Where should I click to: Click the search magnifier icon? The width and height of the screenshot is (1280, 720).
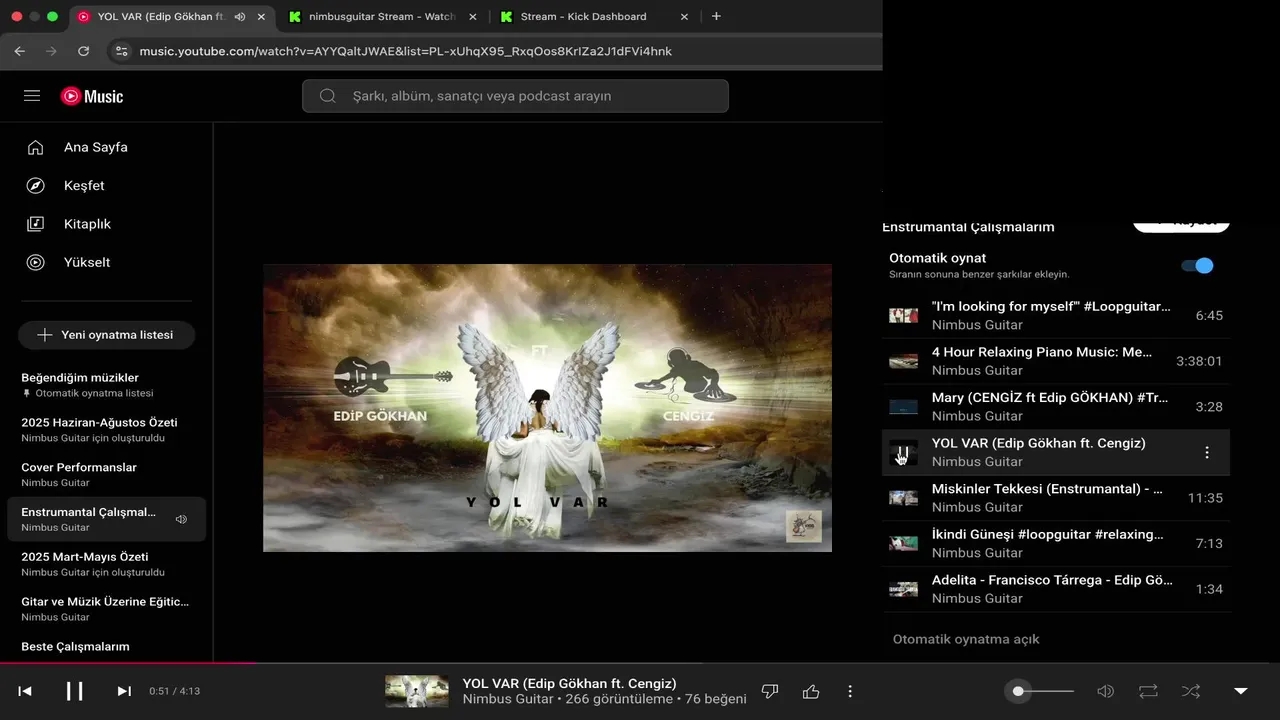(x=327, y=96)
